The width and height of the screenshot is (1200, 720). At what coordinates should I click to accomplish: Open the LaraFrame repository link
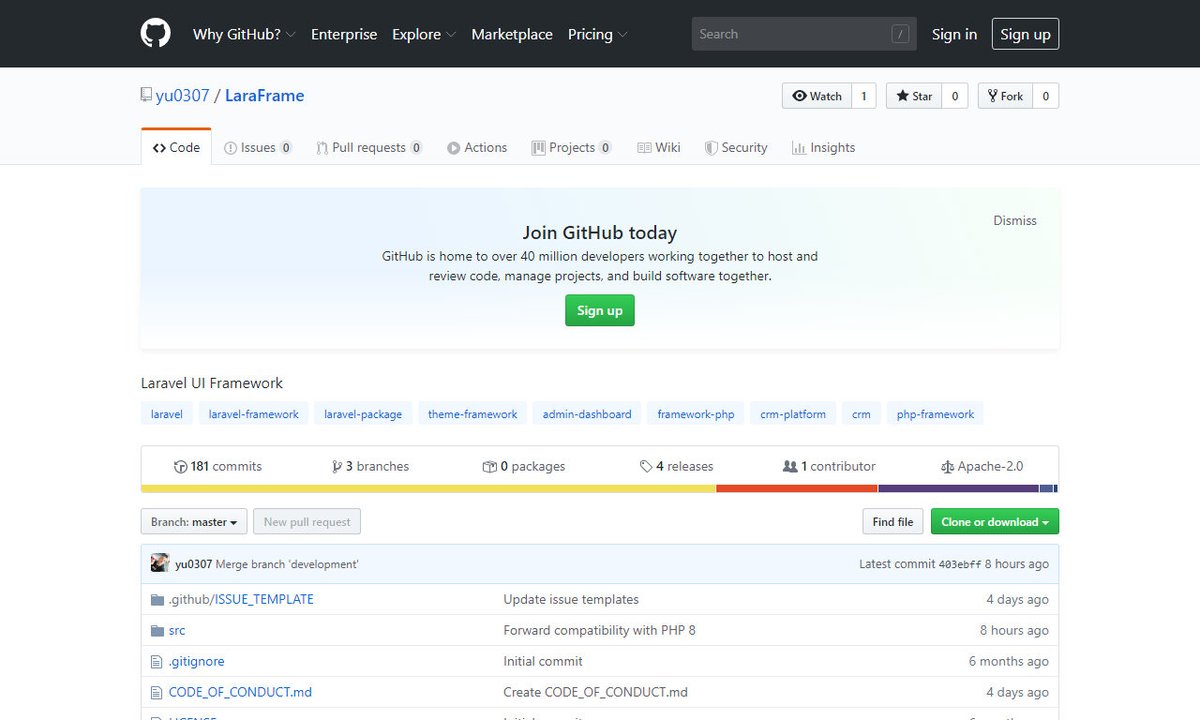coord(264,96)
